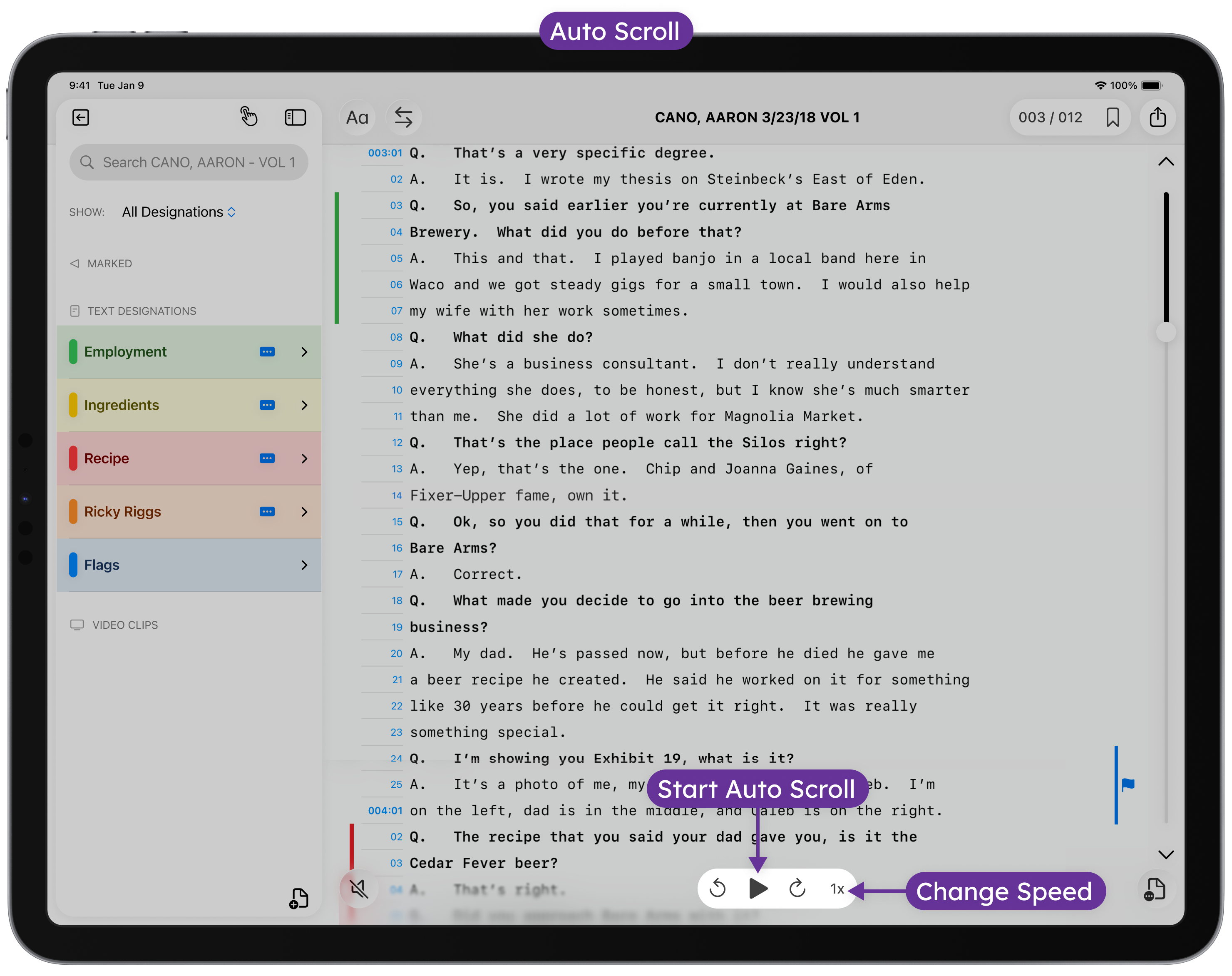Bookmark the current page

point(1112,118)
